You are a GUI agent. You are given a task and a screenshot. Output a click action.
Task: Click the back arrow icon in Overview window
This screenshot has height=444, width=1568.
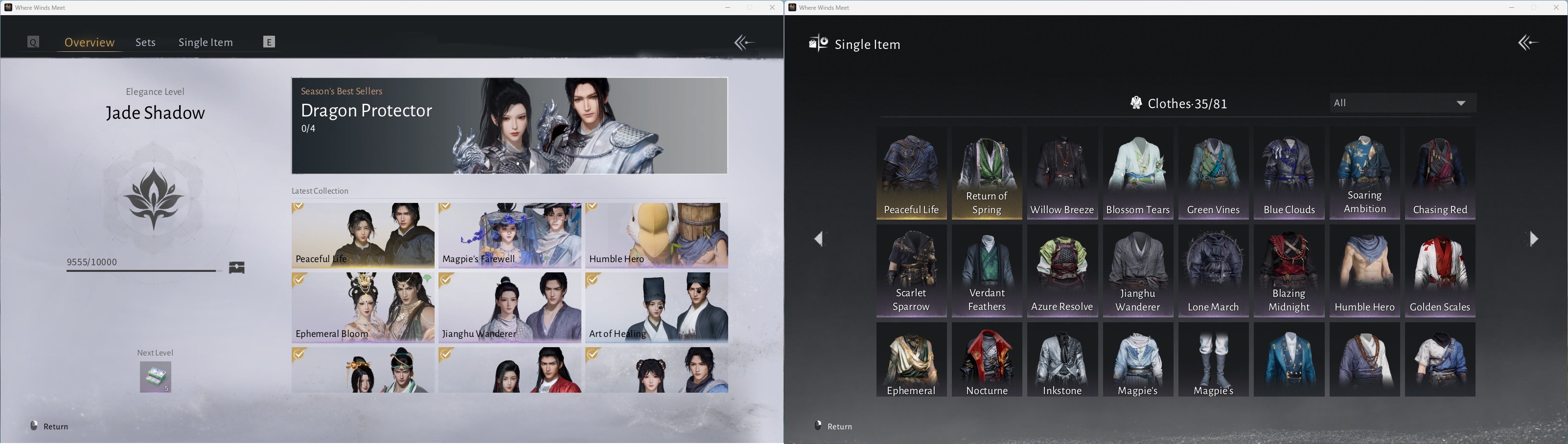click(744, 42)
